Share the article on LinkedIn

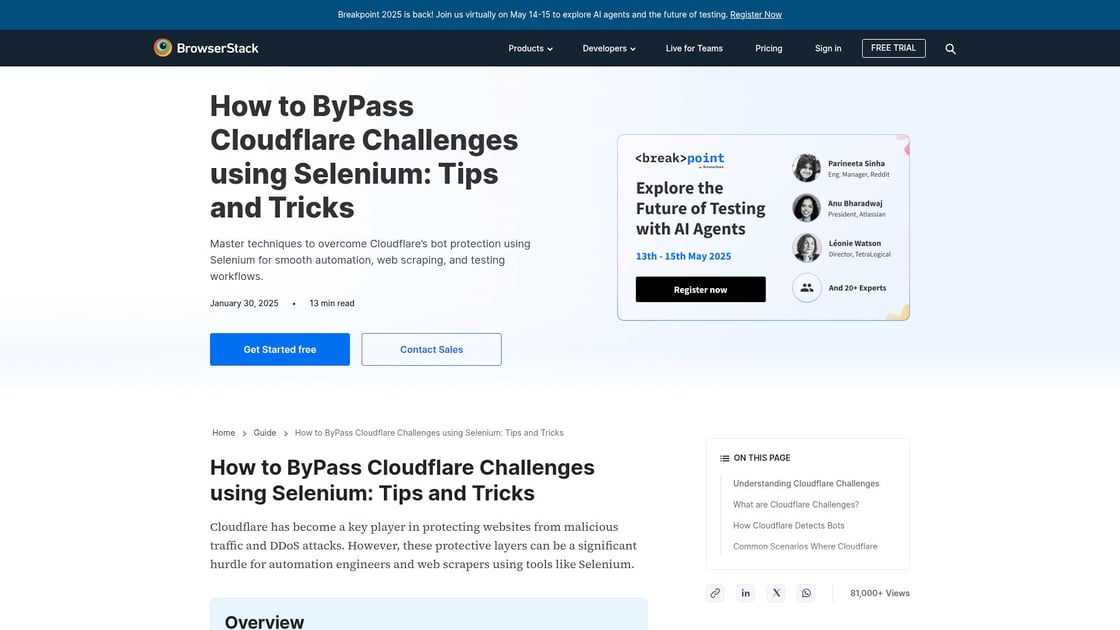745,593
